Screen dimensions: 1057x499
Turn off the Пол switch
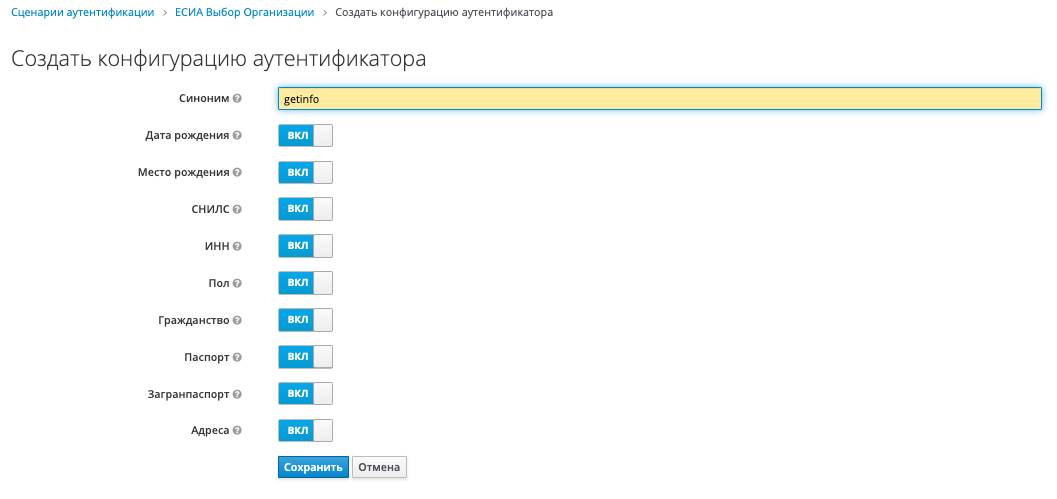[305, 283]
